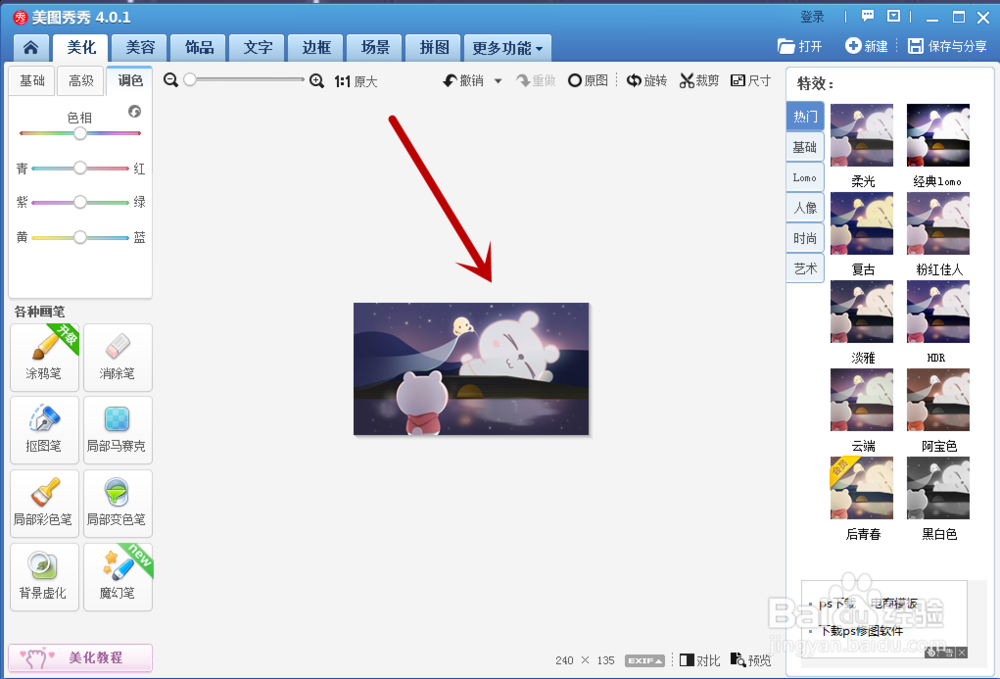The width and height of the screenshot is (1000, 679).
Task: Expand the 更多功能 dropdown
Action: [x=507, y=48]
